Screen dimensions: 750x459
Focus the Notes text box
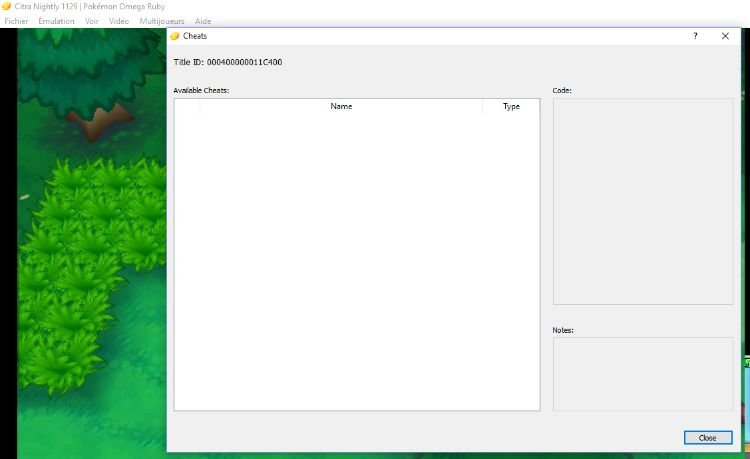coord(642,373)
